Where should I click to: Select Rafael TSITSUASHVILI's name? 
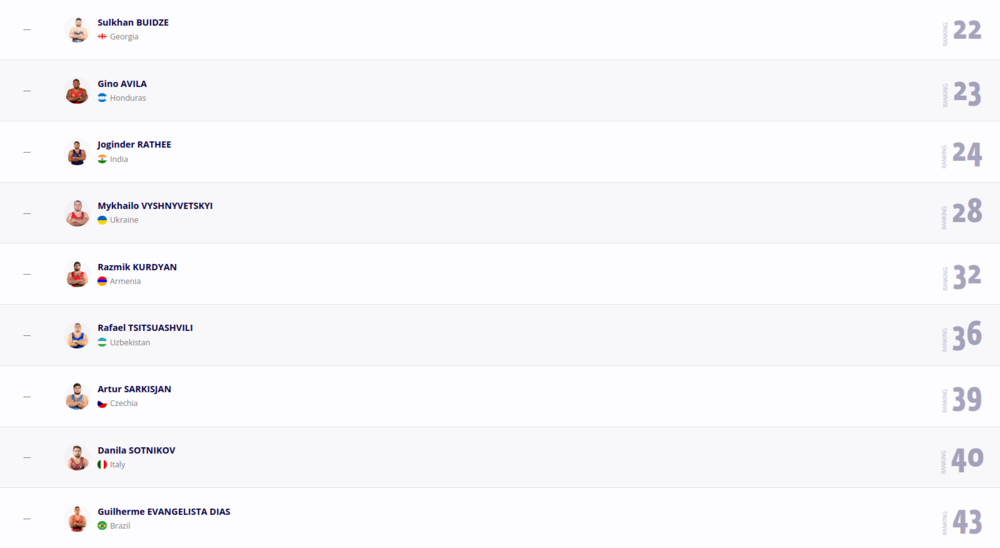pos(145,327)
